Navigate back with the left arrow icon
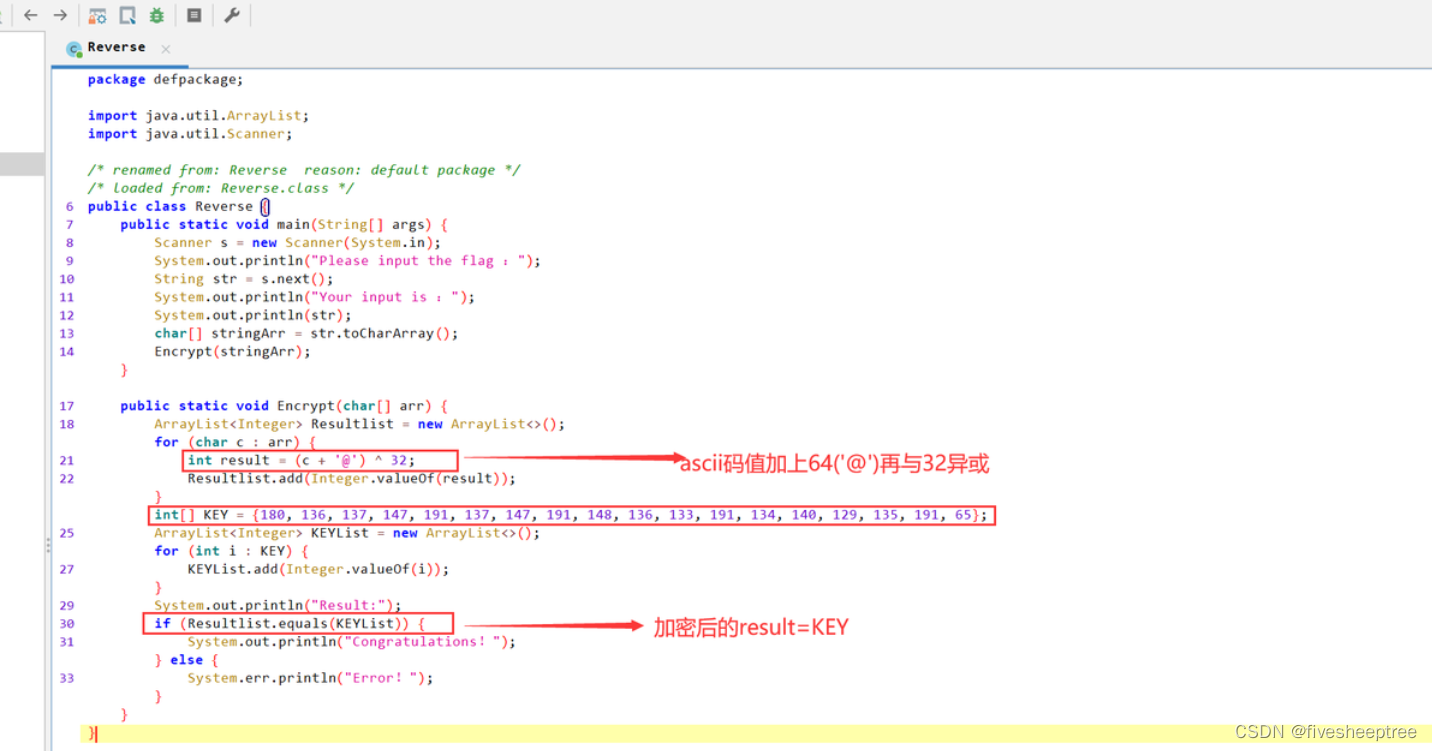The image size is (1432, 751). pos(28,15)
